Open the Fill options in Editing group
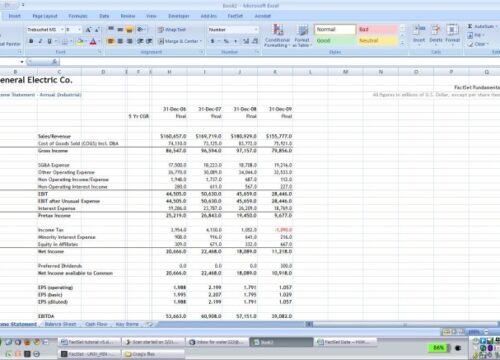500x360 pixels. coord(475,35)
